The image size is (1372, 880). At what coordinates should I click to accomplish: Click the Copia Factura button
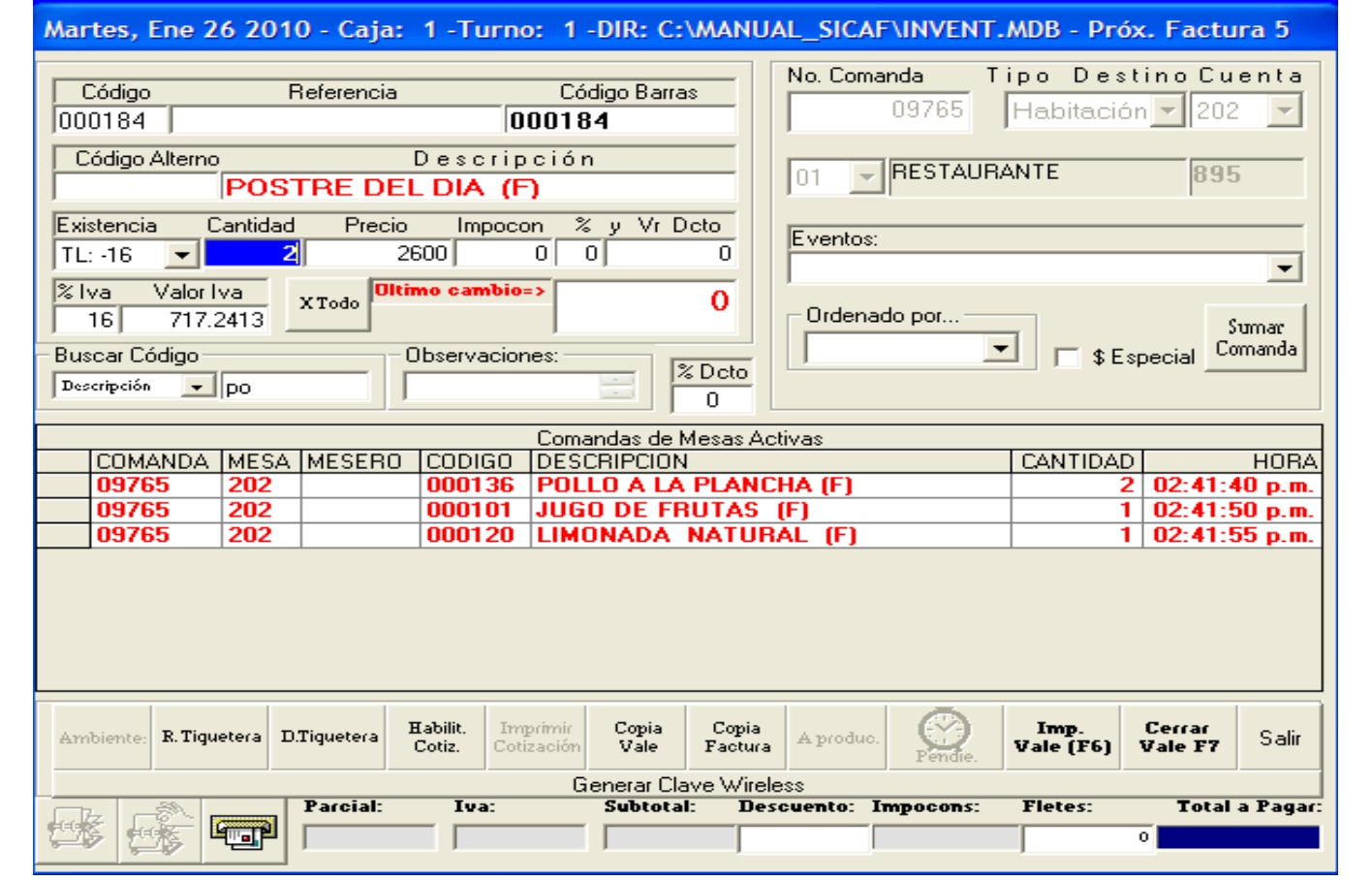click(736, 738)
